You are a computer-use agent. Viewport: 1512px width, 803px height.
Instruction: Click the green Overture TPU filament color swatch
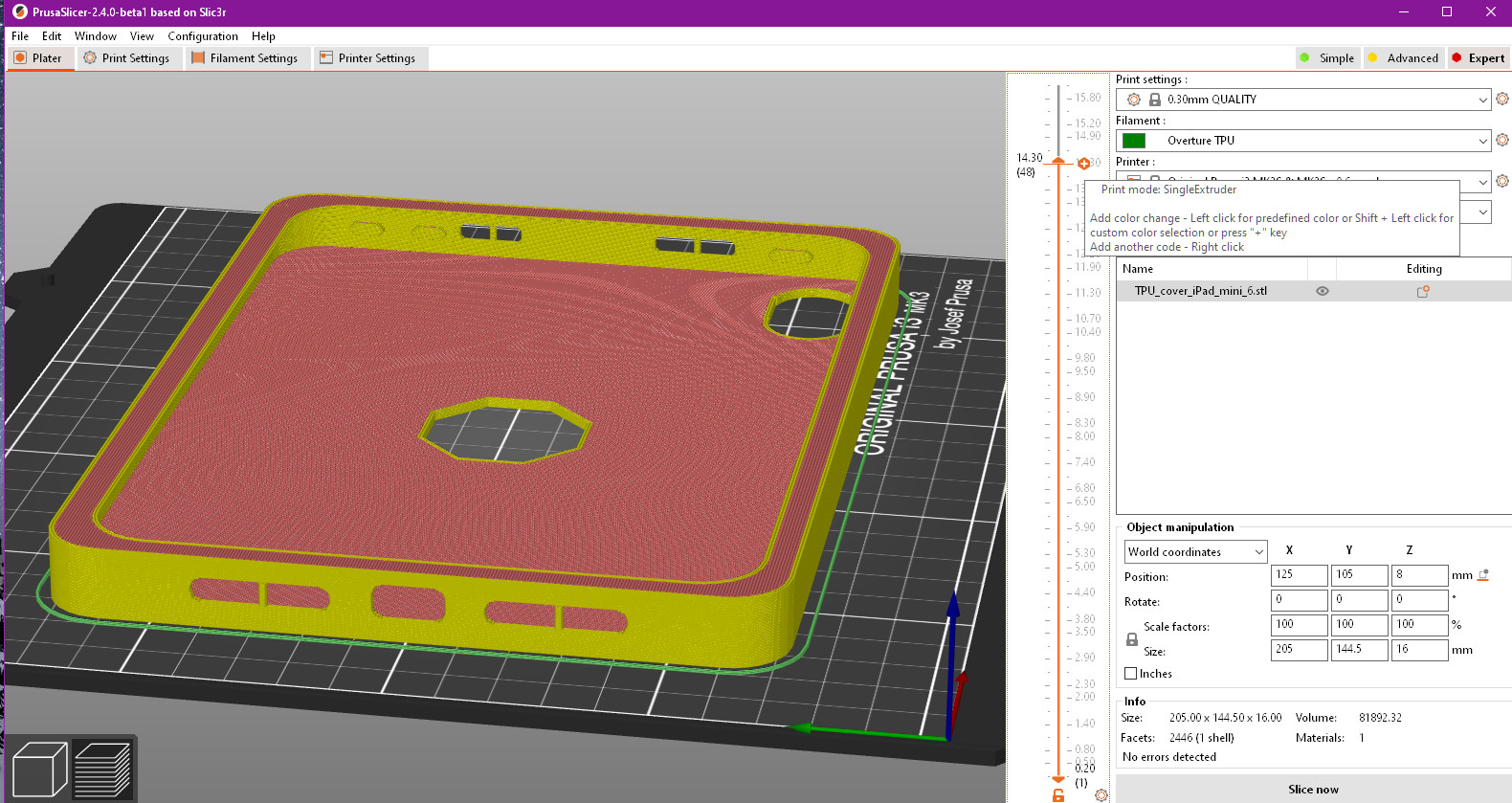tap(1134, 141)
